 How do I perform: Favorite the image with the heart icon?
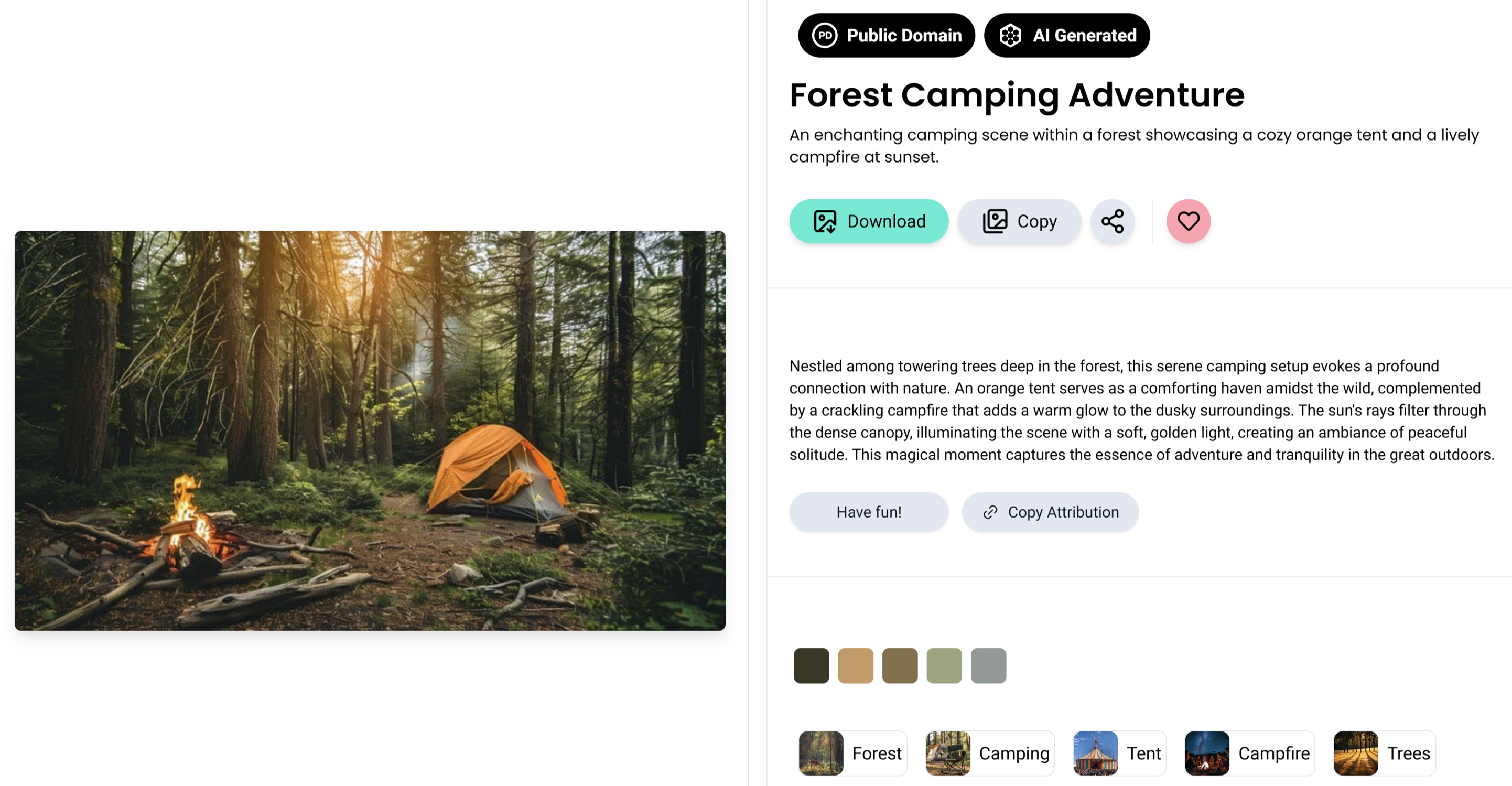tap(1188, 221)
